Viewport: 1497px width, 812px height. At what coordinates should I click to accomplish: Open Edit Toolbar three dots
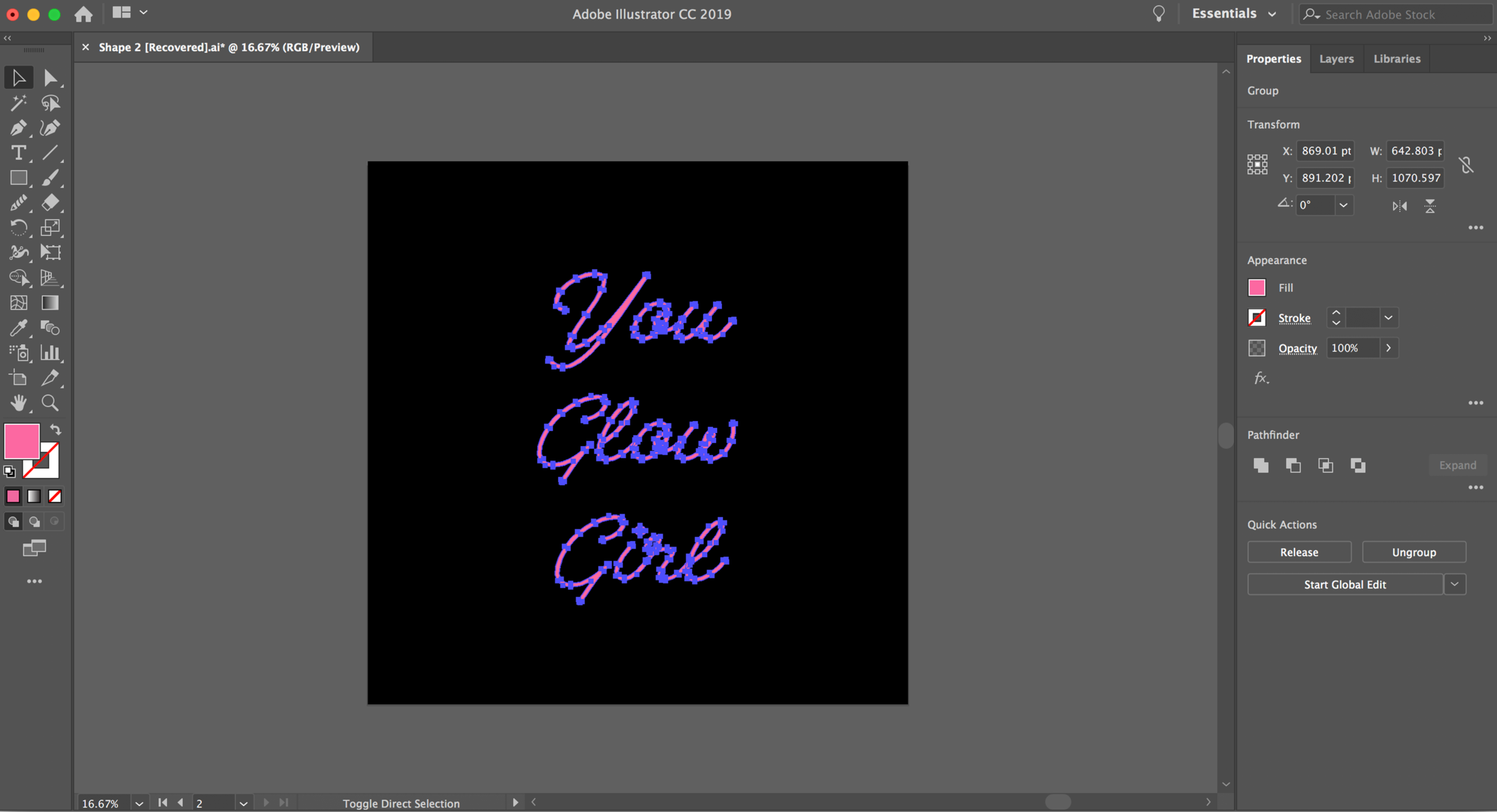tap(34, 581)
